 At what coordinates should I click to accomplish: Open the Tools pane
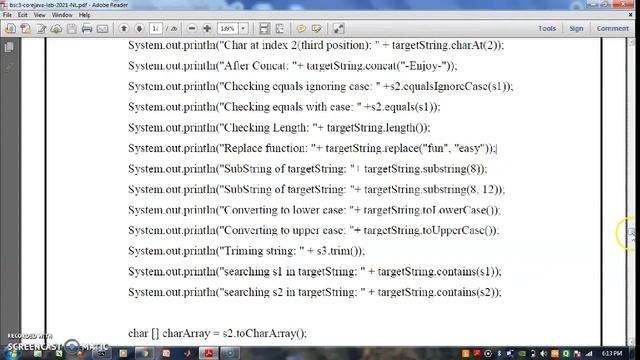[547, 29]
